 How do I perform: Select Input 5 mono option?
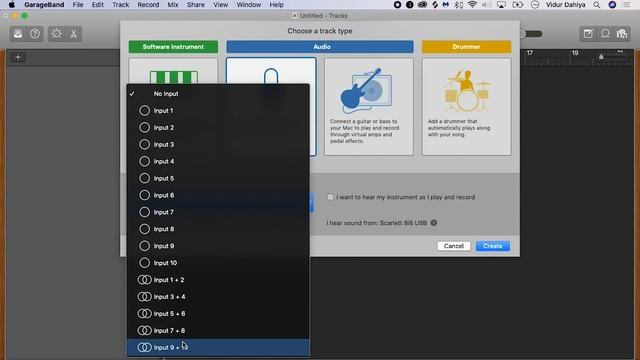pos(218,178)
